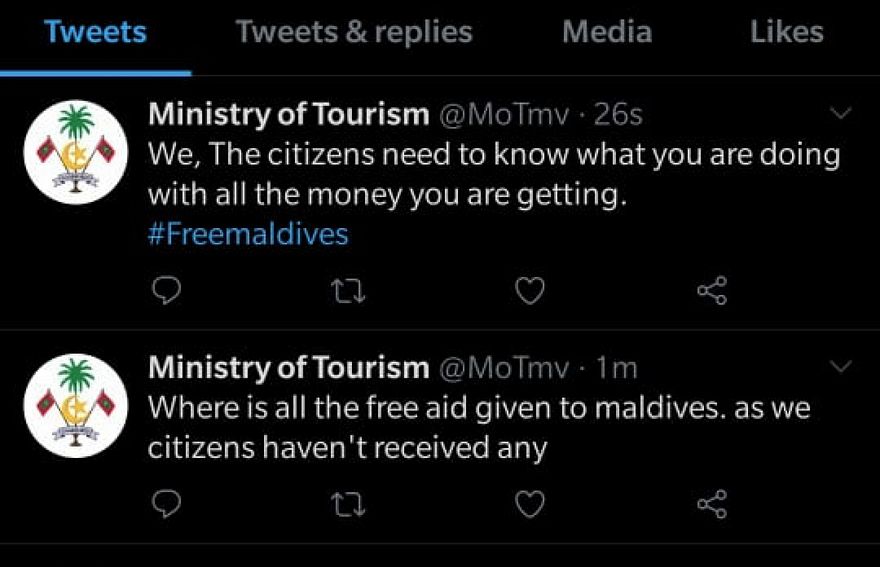The height and width of the screenshot is (567, 880).
Task: Show the Likes tab
Action: [787, 33]
